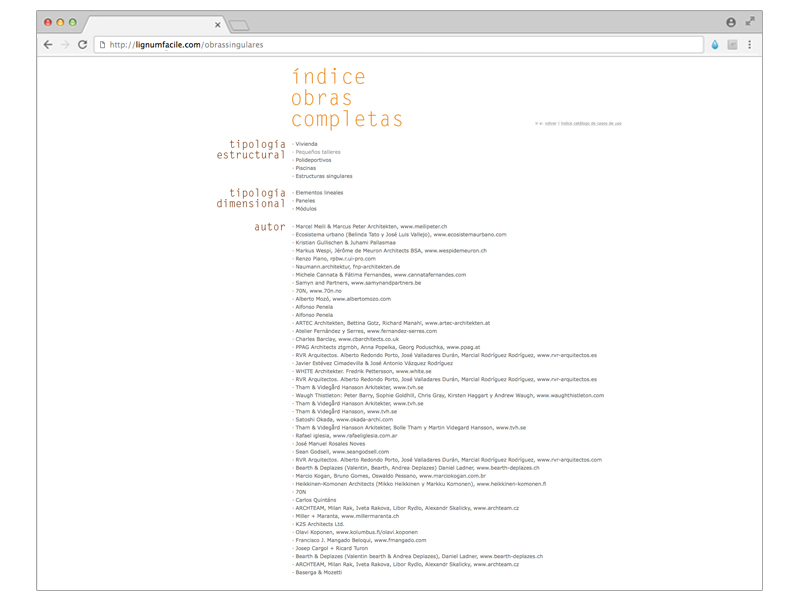Viewport: 800px width, 600px height.
Task: Select 'Vivienda' structural typology
Action: [306, 144]
